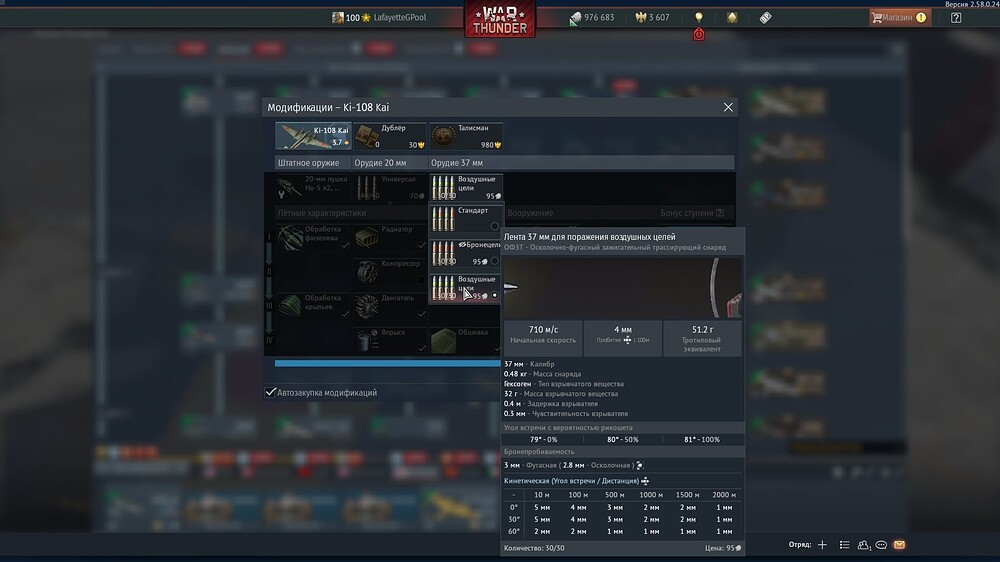Screen dimensions: 1000x562
Task: Click red timer icon below light bulb
Action: click(699, 34)
